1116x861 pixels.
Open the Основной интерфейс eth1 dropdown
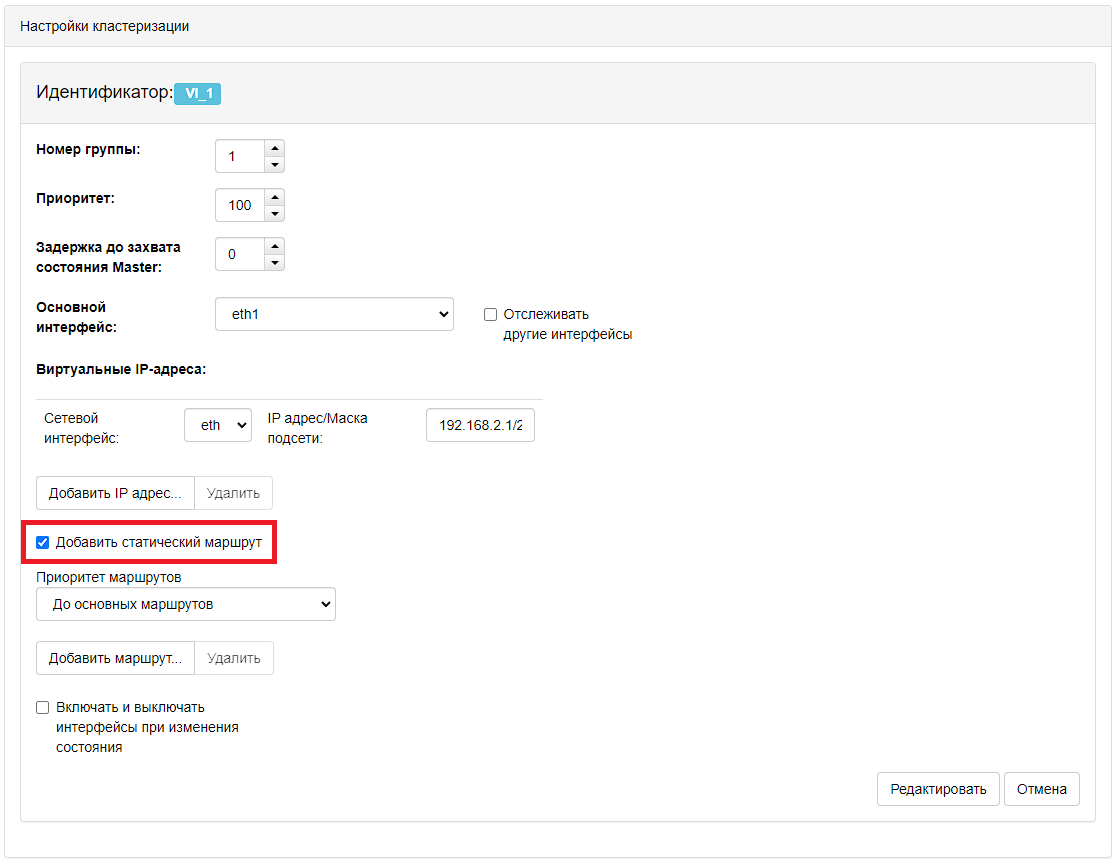pyautogui.click(x=334, y=314)
